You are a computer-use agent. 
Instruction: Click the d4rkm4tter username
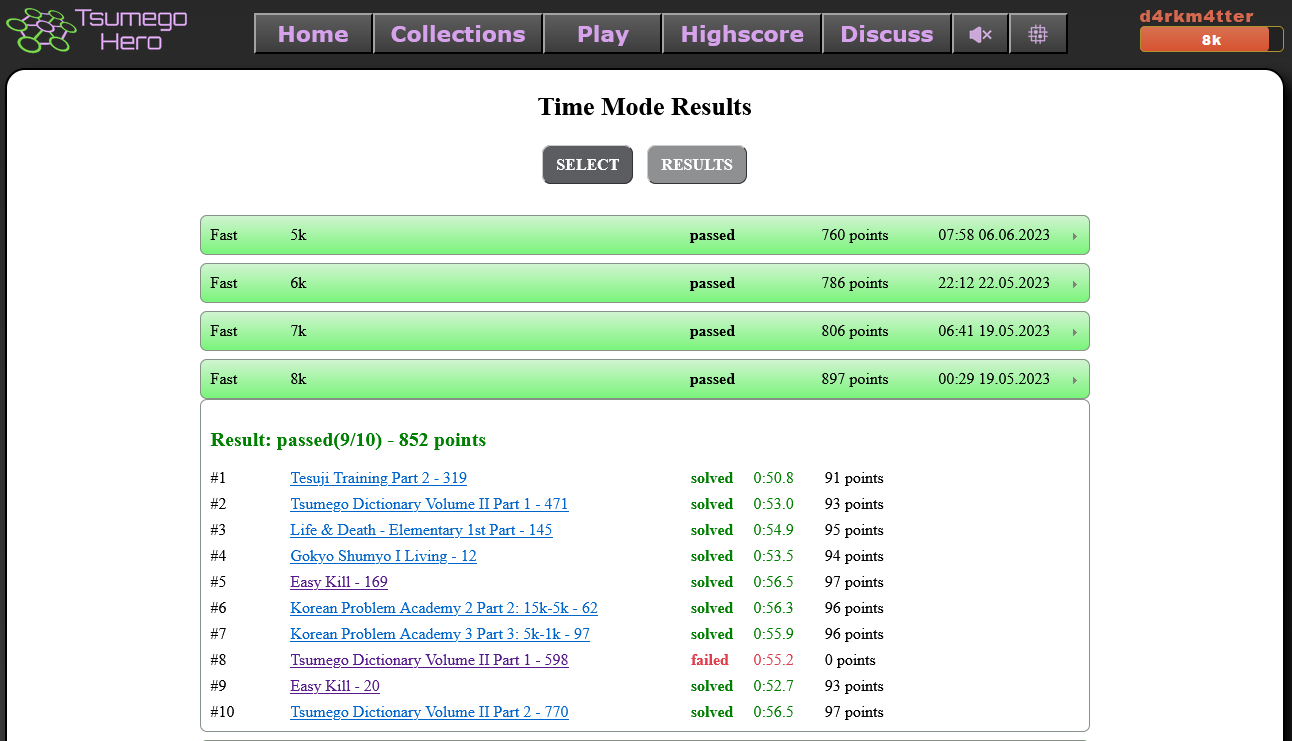1196,16
